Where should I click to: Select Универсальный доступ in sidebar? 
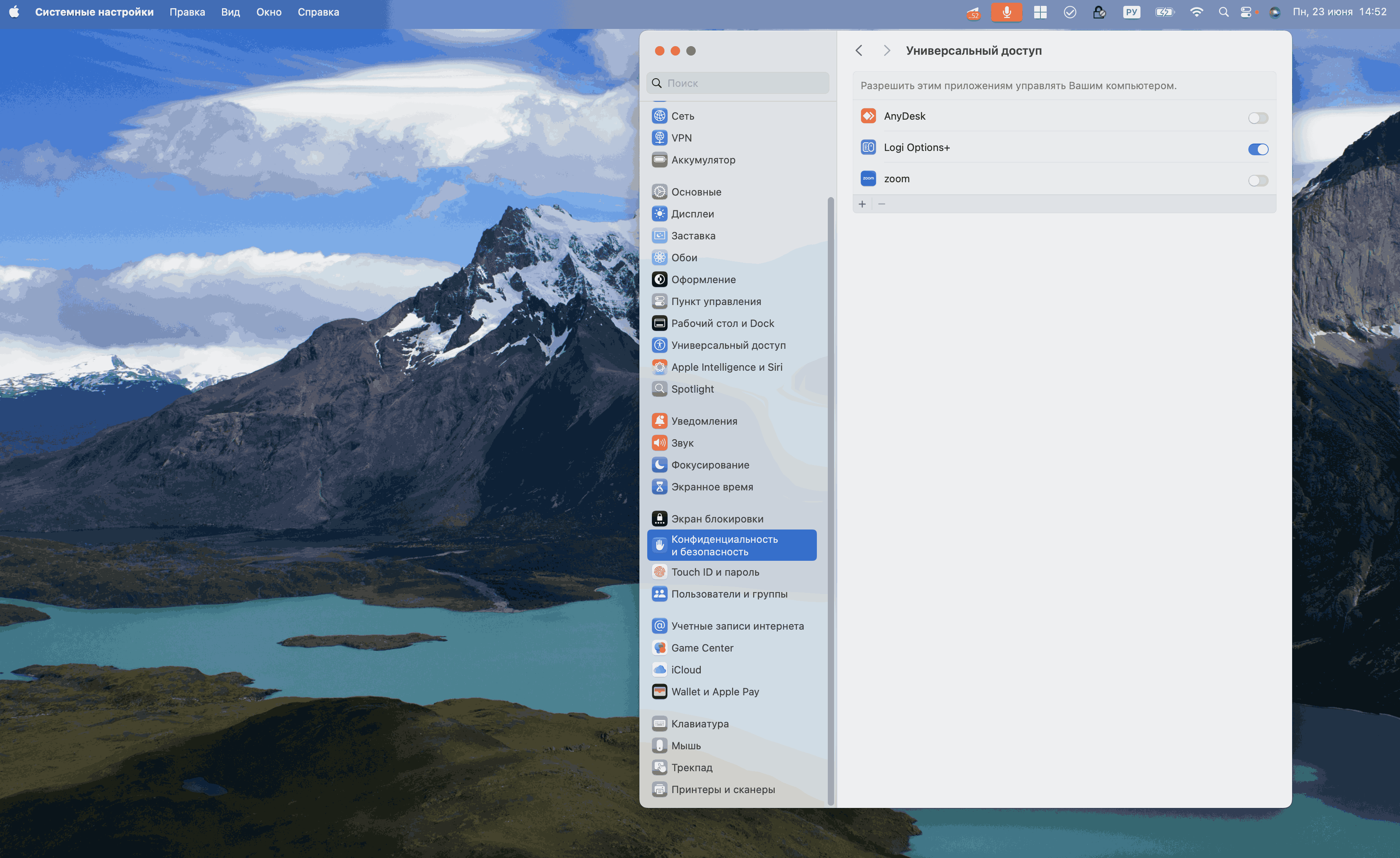click(732, 345)
